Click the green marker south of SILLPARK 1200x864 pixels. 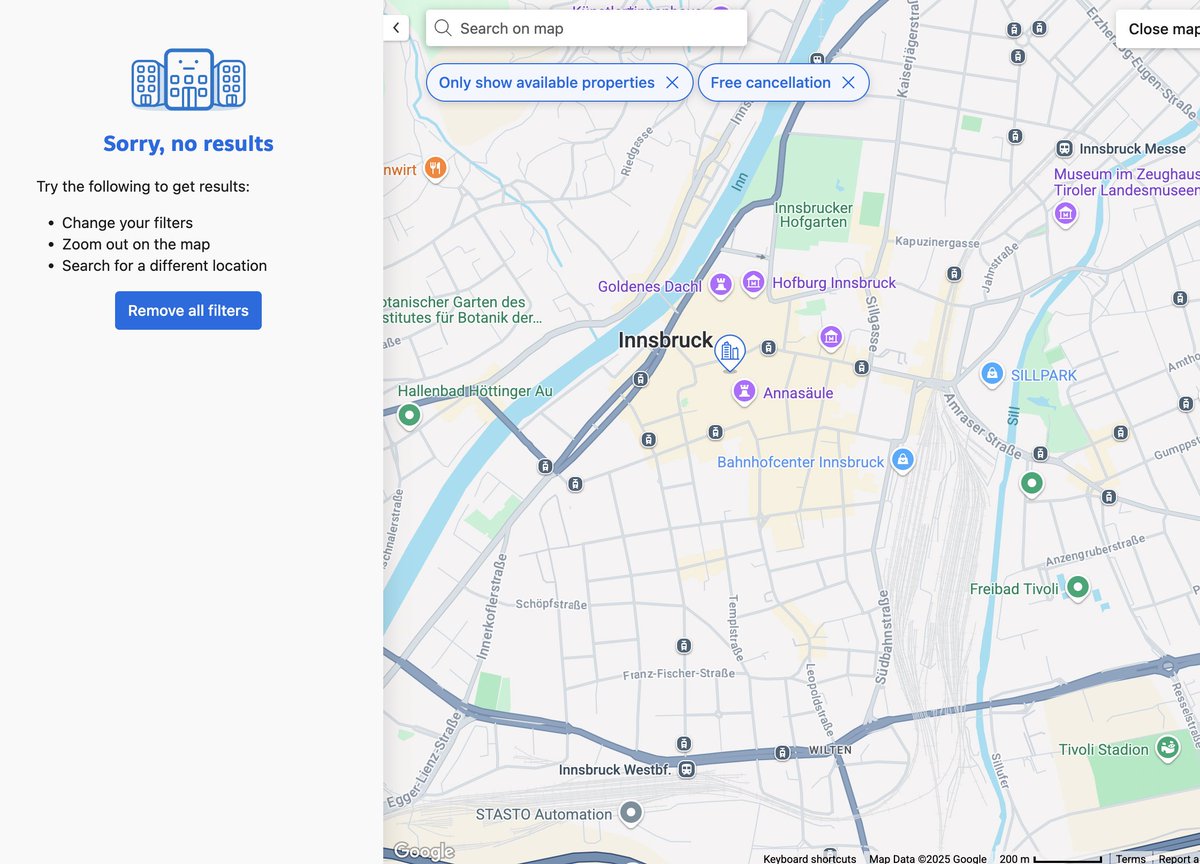[x=1031, y=484]
